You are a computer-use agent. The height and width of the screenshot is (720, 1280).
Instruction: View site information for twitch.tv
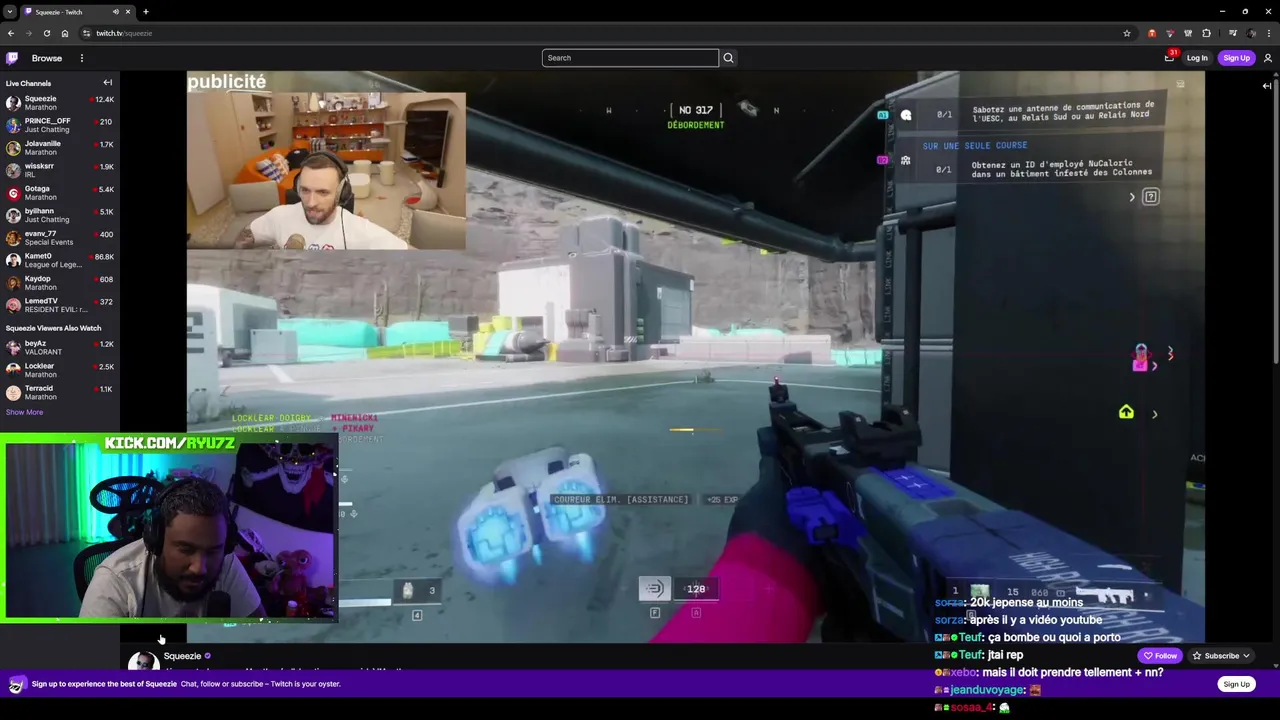point(87,33)
